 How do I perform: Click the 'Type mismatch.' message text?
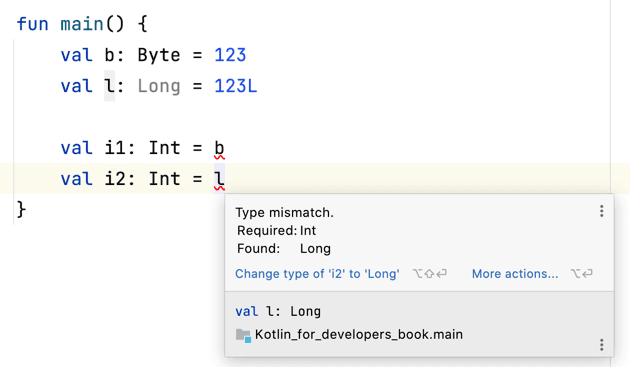click(284, 212)
